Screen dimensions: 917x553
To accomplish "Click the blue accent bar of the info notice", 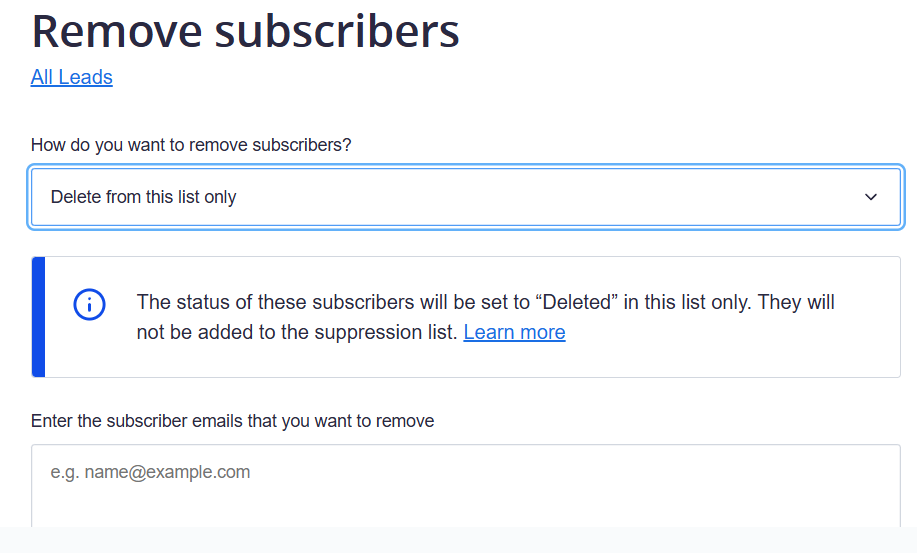I will [38, 317].
